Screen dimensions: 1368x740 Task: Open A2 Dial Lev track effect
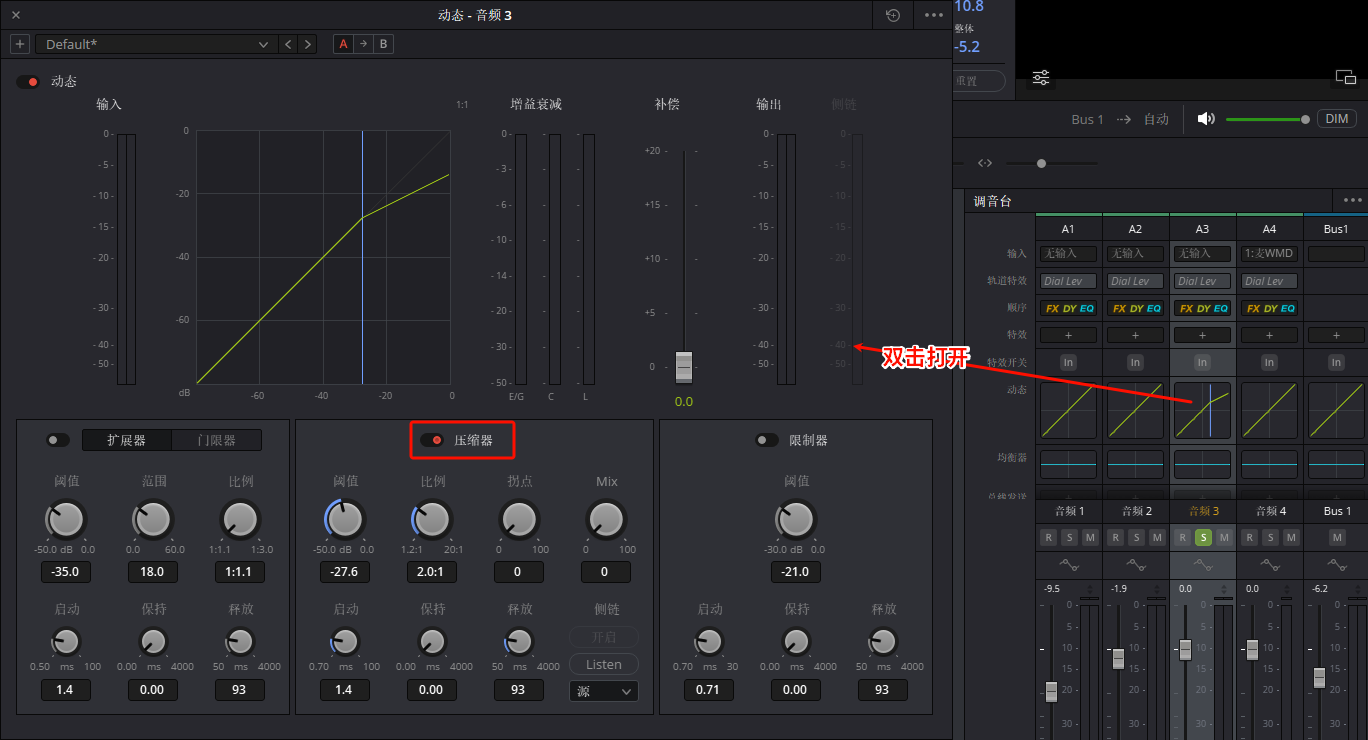point(1135,281)
